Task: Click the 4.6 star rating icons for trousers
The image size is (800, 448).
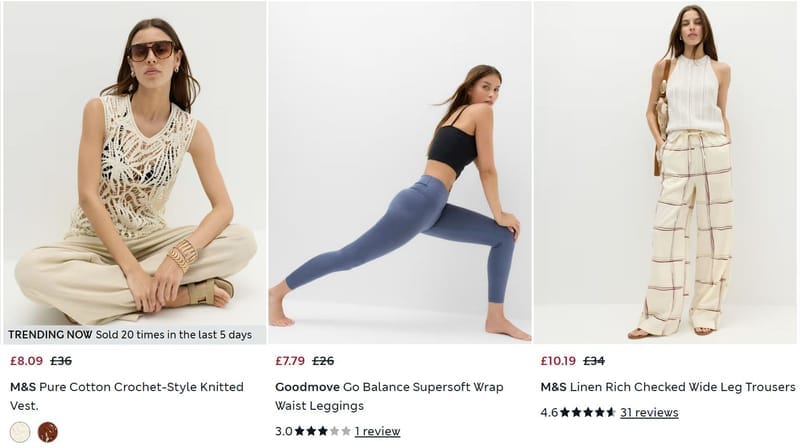Action: click(588, 412)
